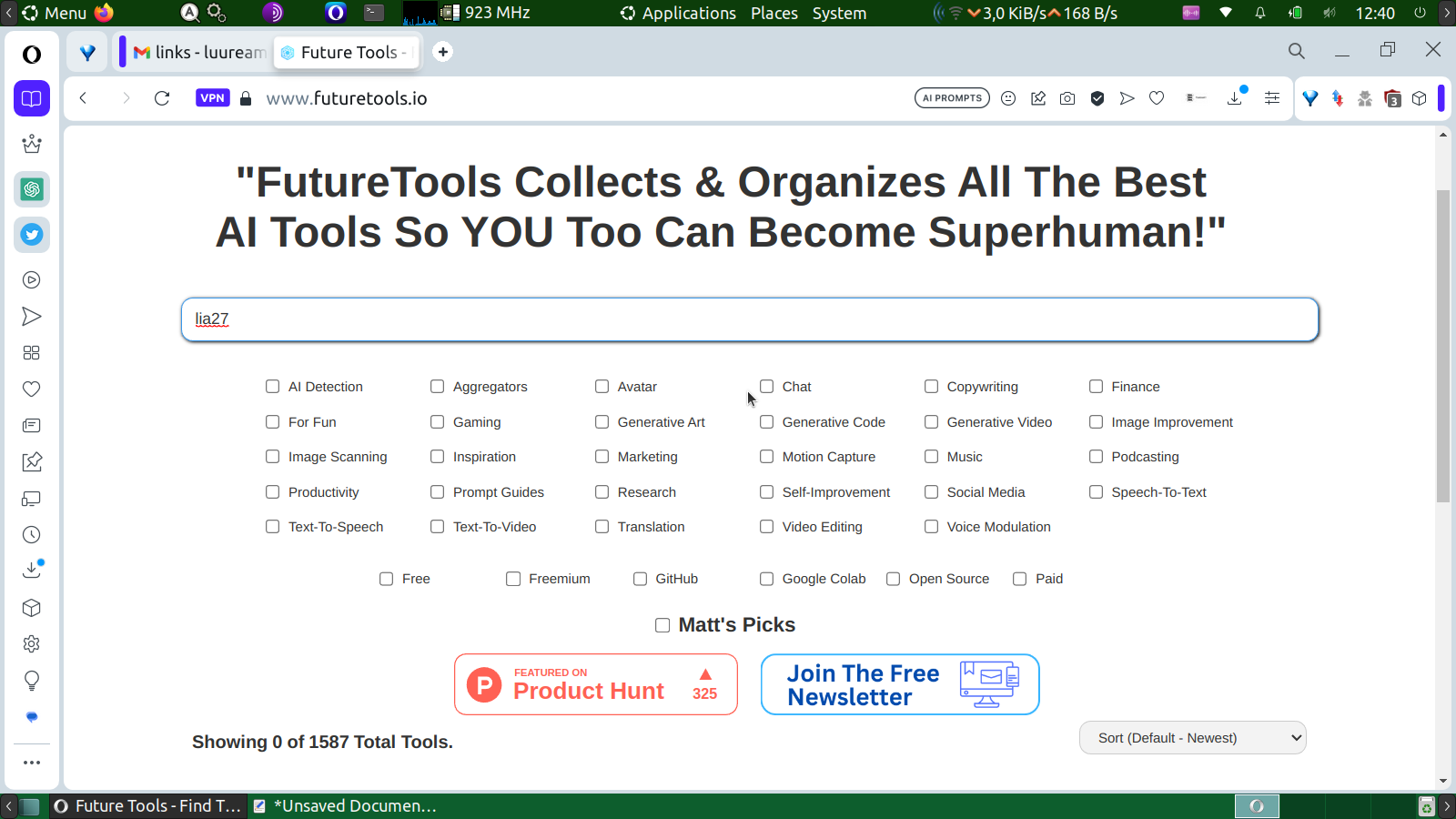Switch to Unsaved Document taskbar window
Image resolution: width=1456 pixels, height=819 pixels.
(x=346, y=806)
